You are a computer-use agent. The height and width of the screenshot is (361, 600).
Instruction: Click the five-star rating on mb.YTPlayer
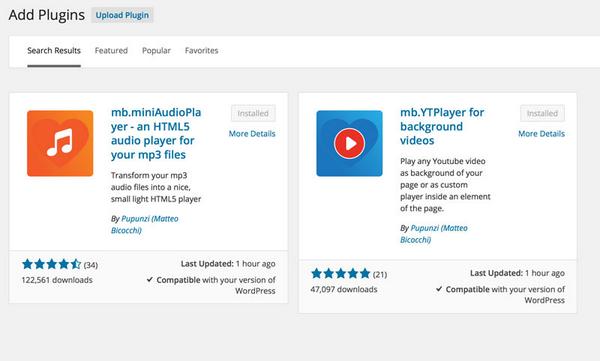(341, 273)
